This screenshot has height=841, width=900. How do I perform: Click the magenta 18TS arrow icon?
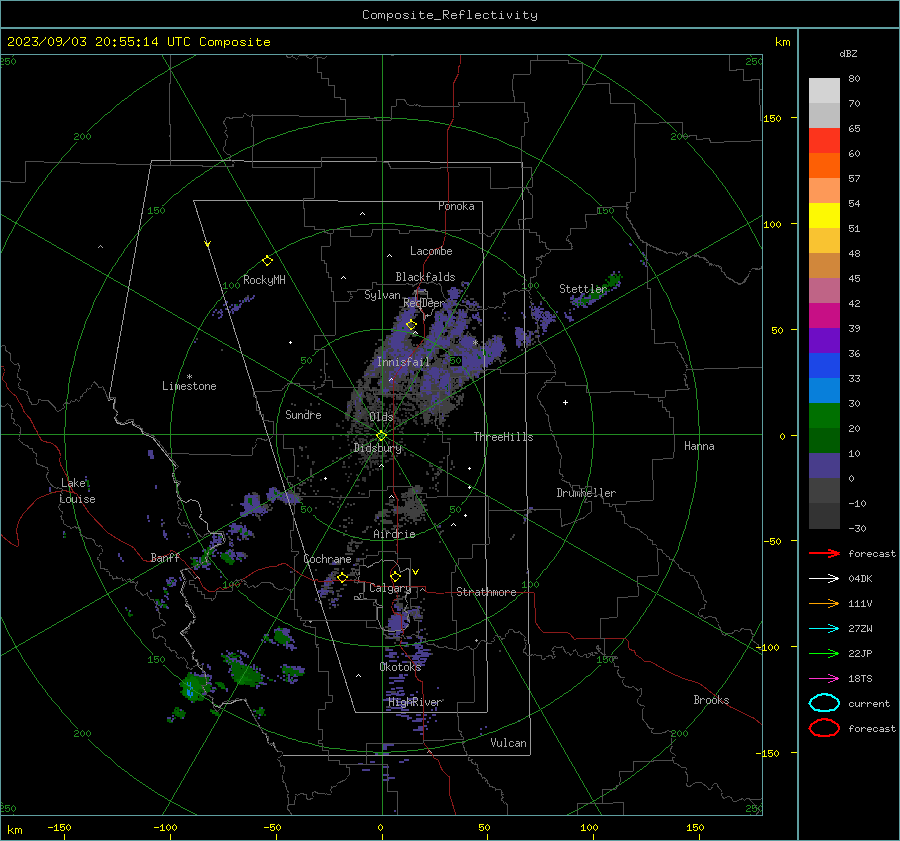pos(824,679)
